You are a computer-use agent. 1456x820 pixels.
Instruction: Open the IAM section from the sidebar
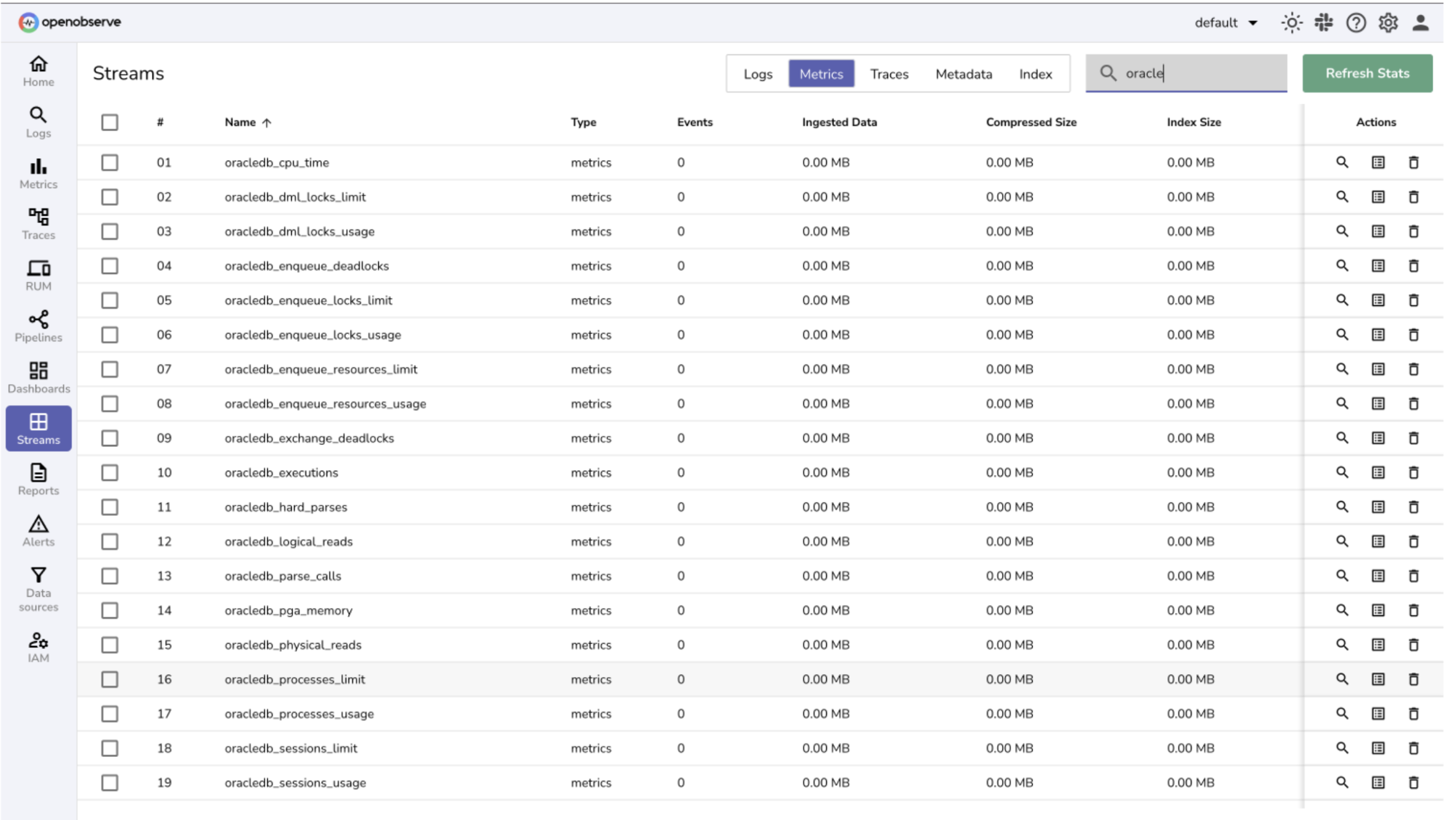pos(38,647)
